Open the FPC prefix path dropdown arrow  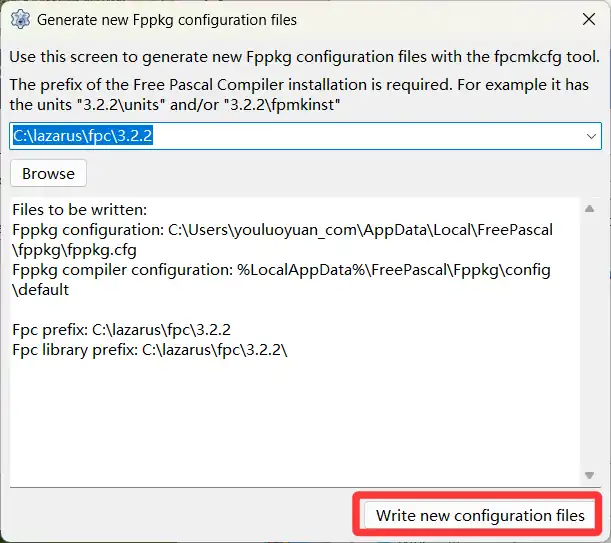click(591, 136)
